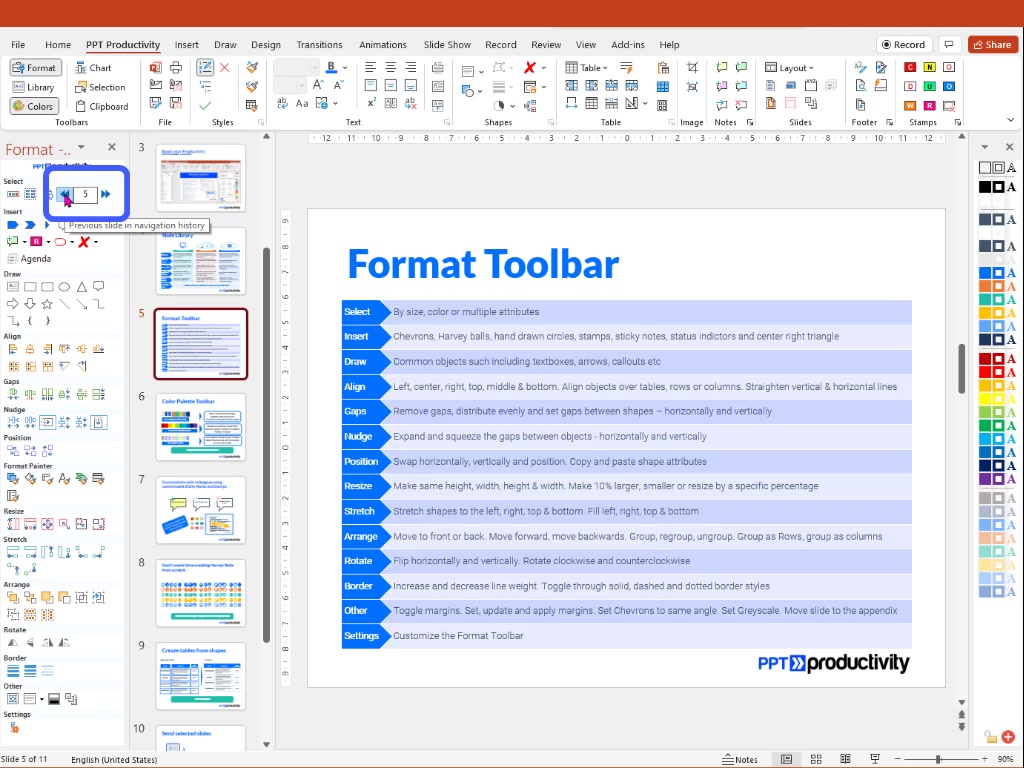
Task: Apply bold underline formatting B button
Action: 331,67
